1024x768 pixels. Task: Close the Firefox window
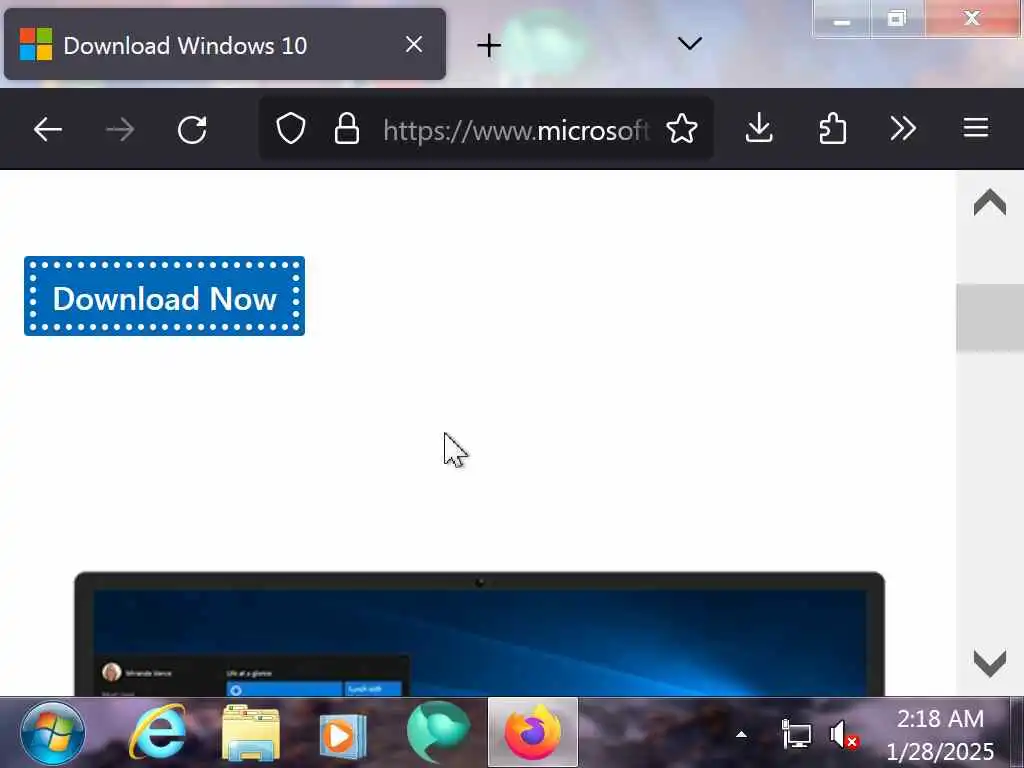[x=972, y=18]
